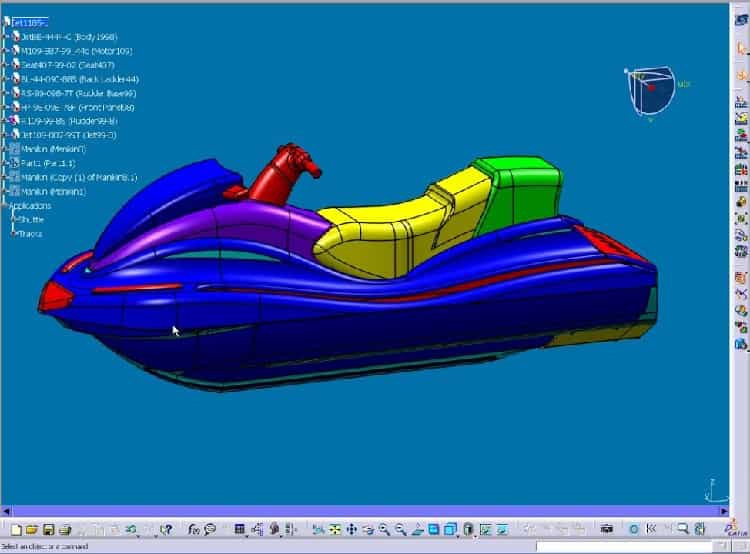Click the Print icon in bottom toolbar
This screenshot has width=750, height=554.
tap(64, 529)
